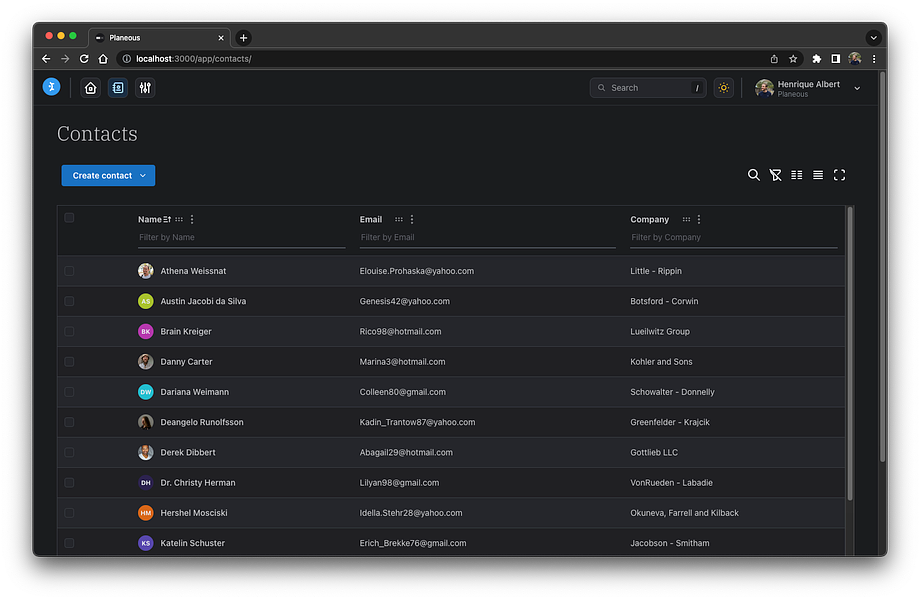Open Email column actions menu
The width and height of the screenshot is (920, 600).
coord(412,219)
